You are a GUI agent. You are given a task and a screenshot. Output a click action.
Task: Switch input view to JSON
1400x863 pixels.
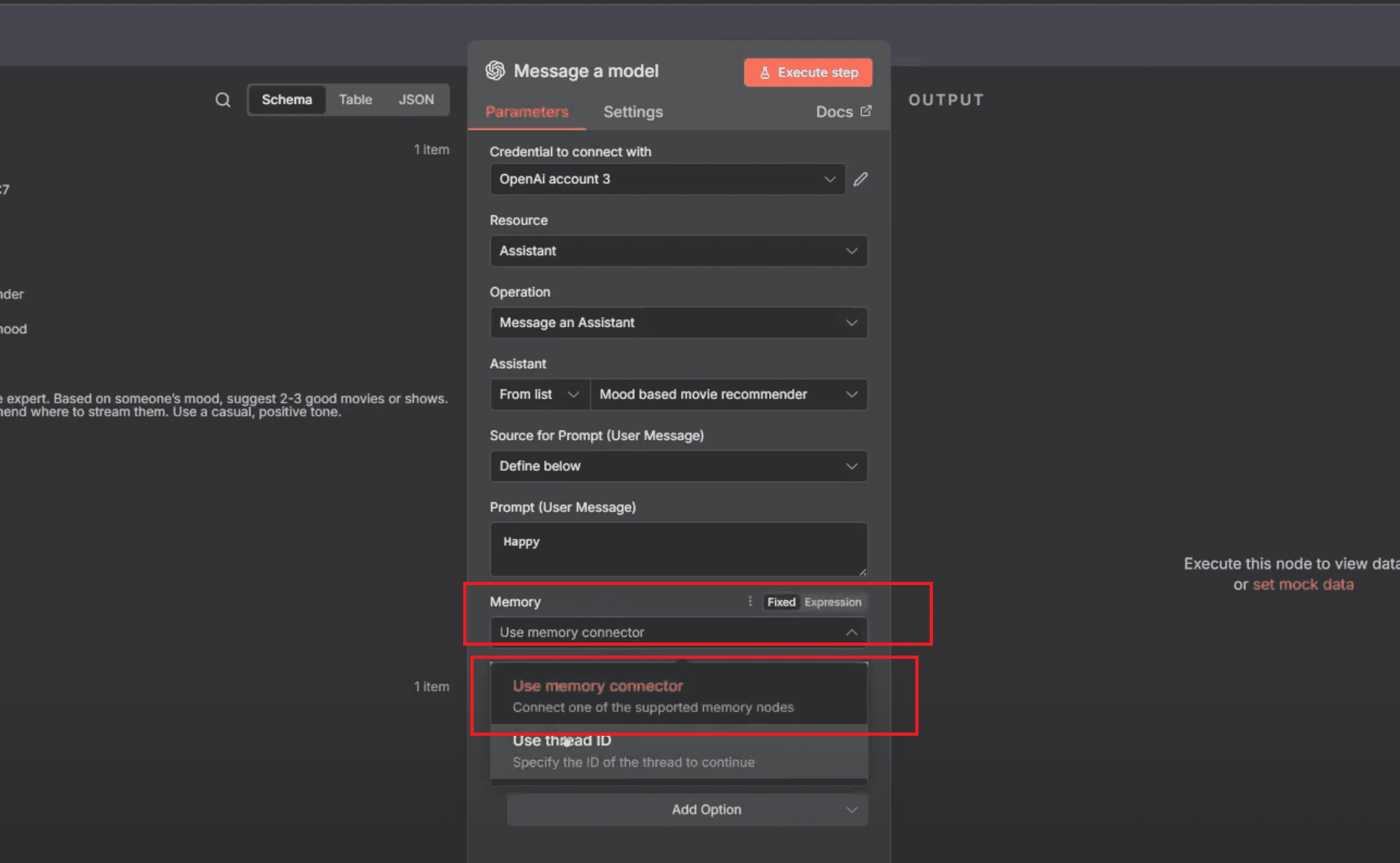click(x=416, y=100)
